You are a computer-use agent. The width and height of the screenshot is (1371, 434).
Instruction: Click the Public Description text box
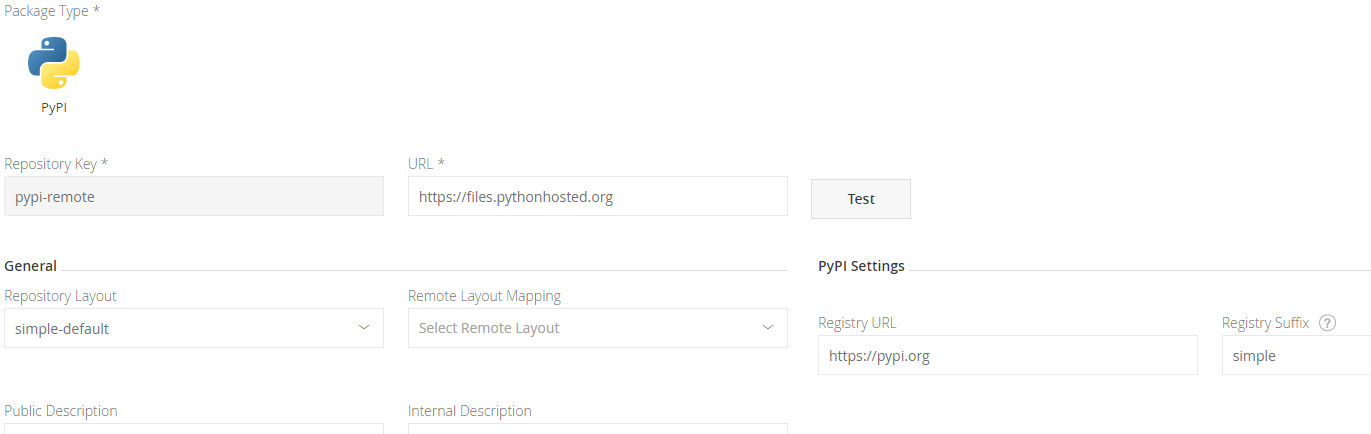point(193,428)
